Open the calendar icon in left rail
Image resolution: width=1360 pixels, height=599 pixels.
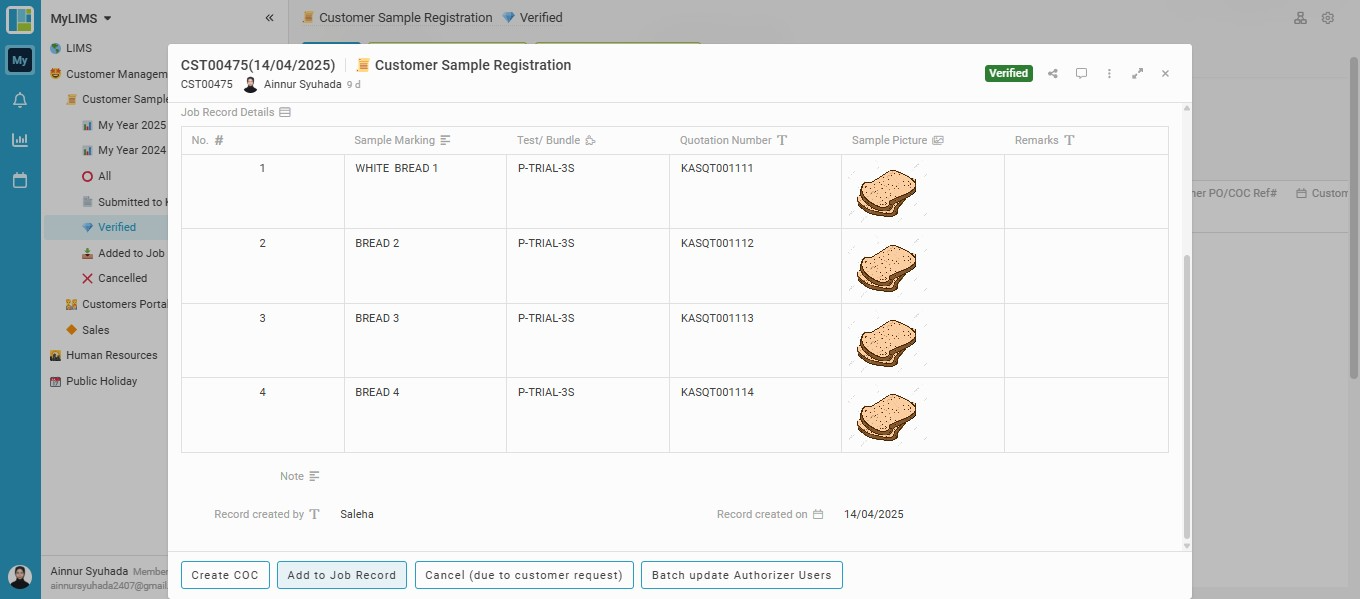click(20, 181)
